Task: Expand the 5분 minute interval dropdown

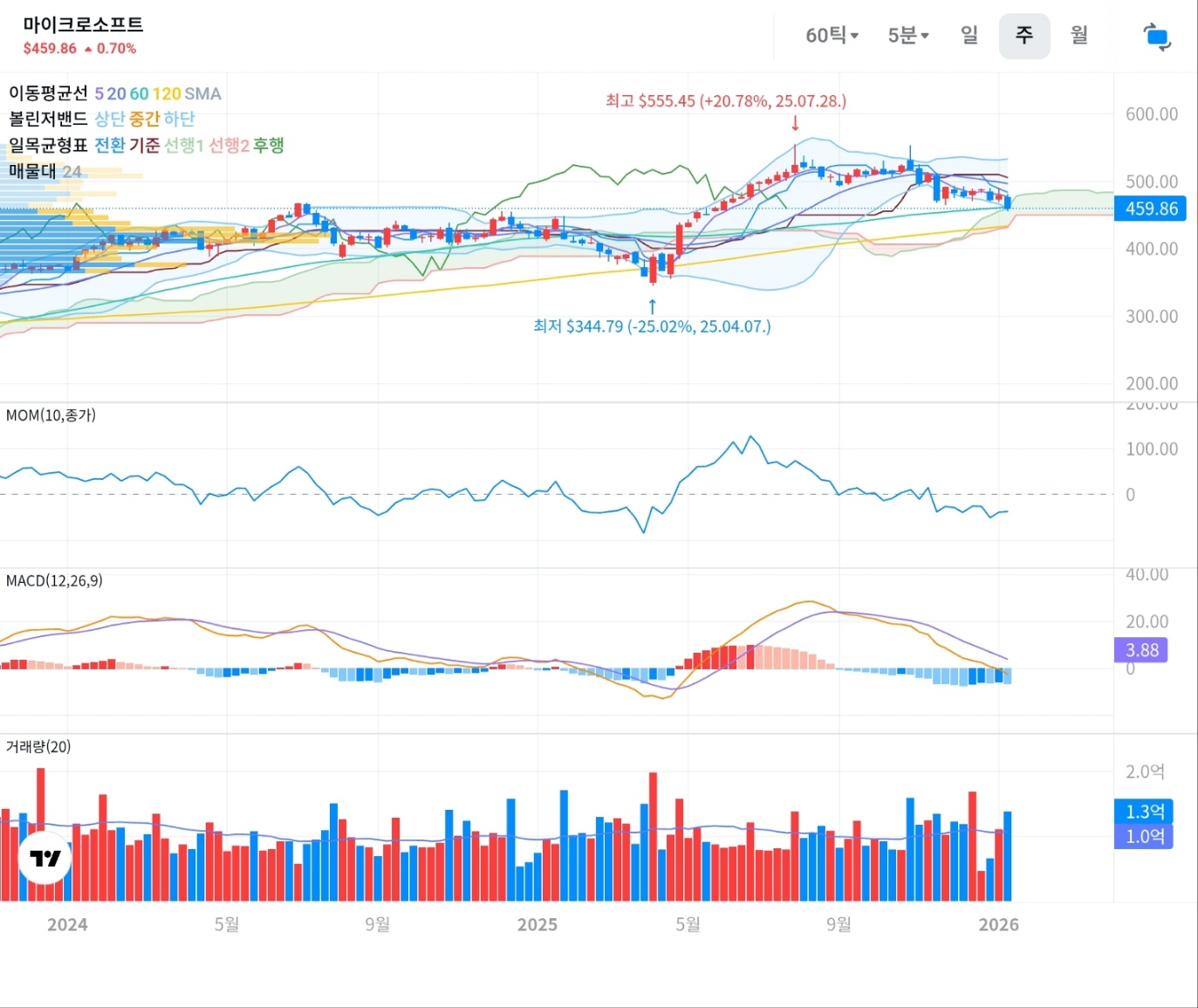Action: pos(907,36)
